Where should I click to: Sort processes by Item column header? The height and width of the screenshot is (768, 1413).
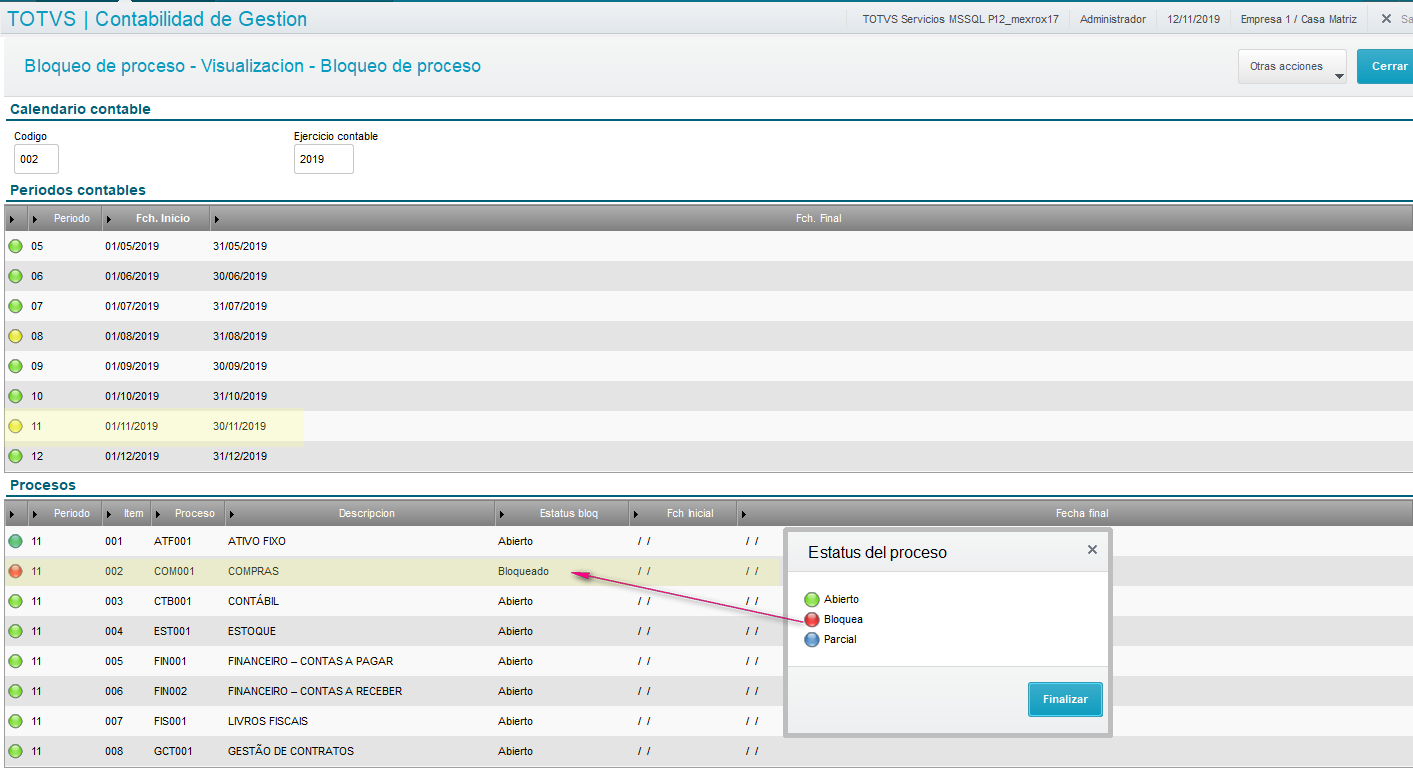[127, 513]
